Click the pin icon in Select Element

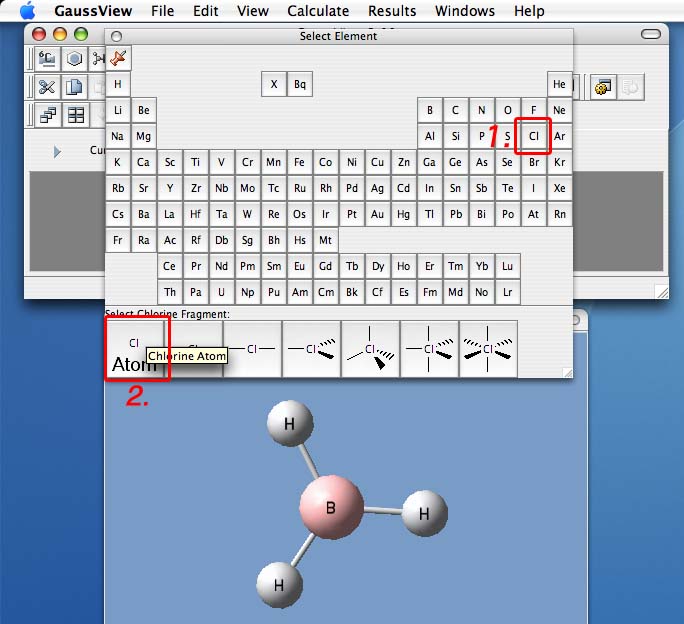pos(118,58)
